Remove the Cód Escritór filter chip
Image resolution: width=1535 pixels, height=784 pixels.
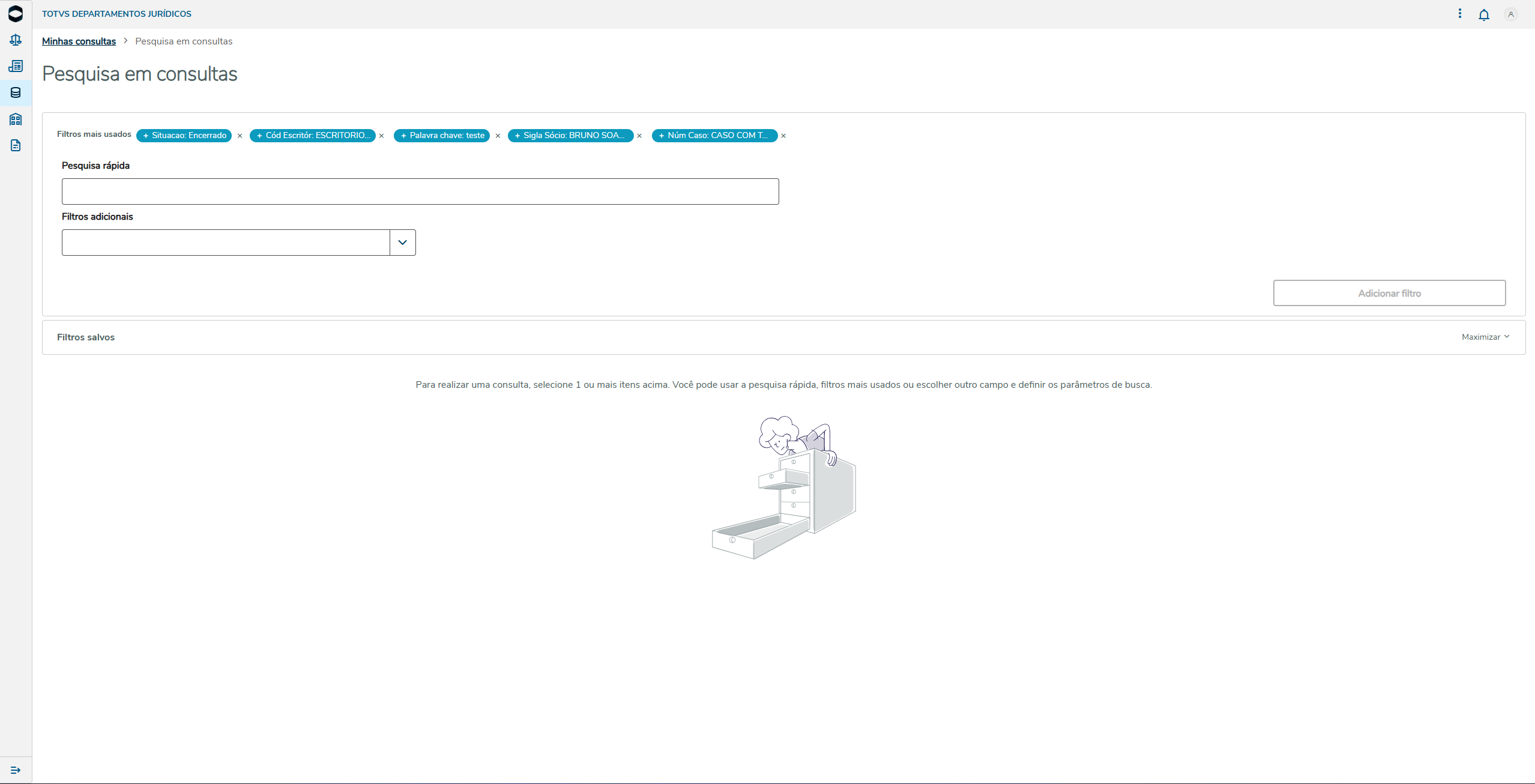coord(381,136)
